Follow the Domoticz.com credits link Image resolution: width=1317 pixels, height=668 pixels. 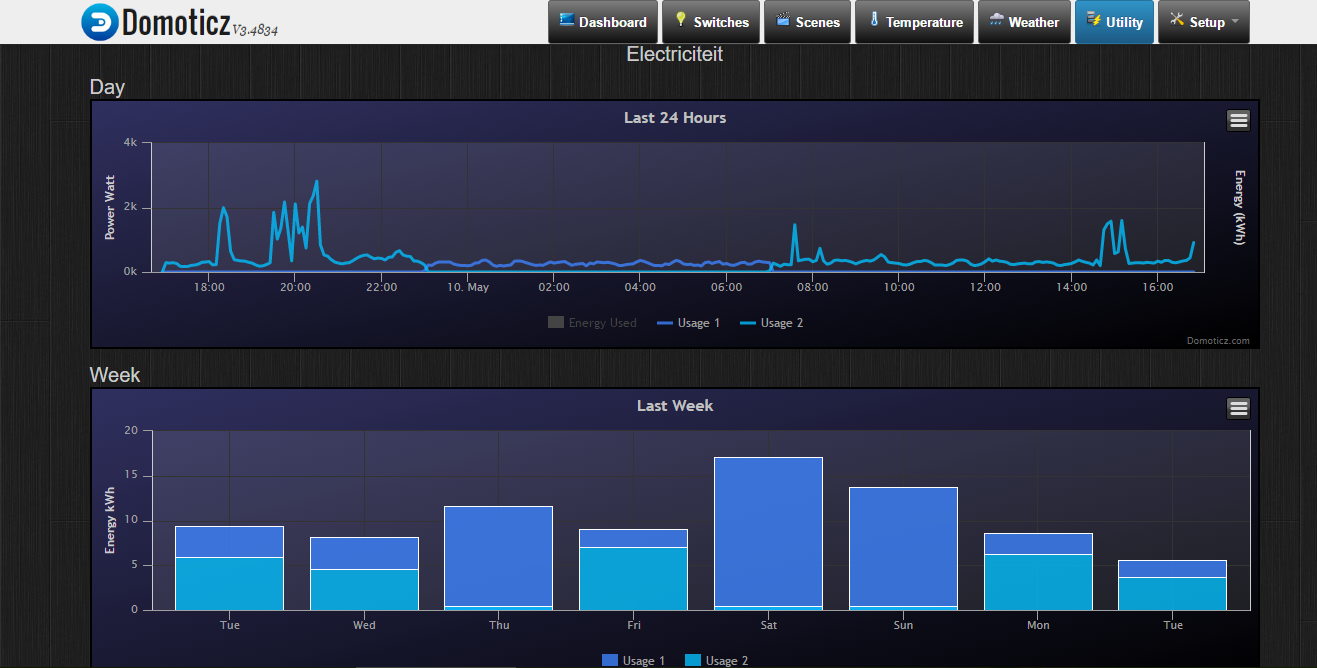coord(1218,341)
